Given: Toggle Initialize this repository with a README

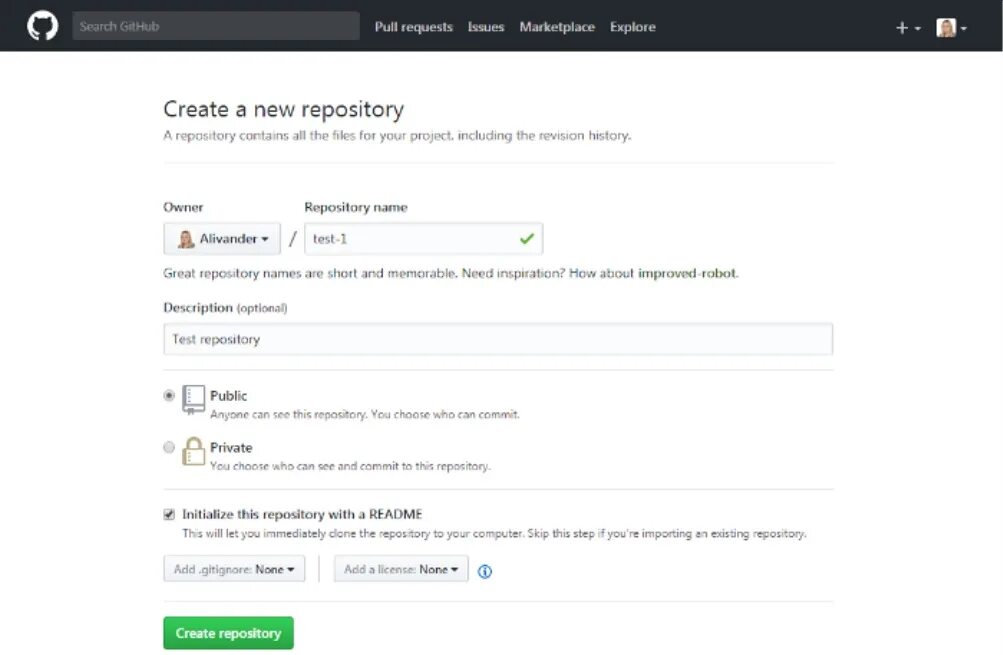Looking at the screenshot, I should 169,514.
